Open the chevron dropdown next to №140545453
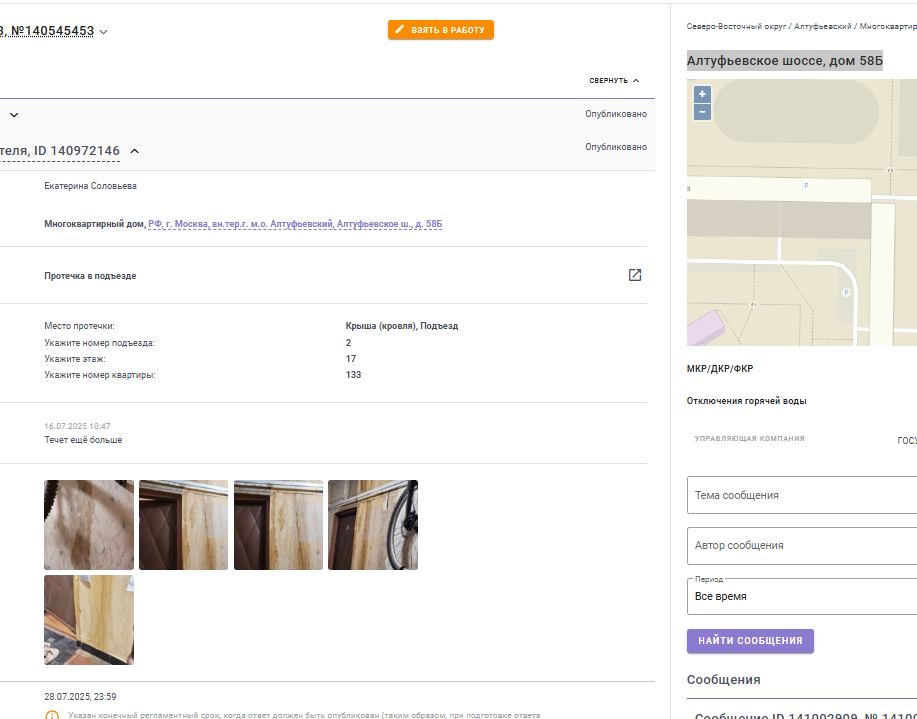Screen dimensions: 917x719 [x=104, y=32]
